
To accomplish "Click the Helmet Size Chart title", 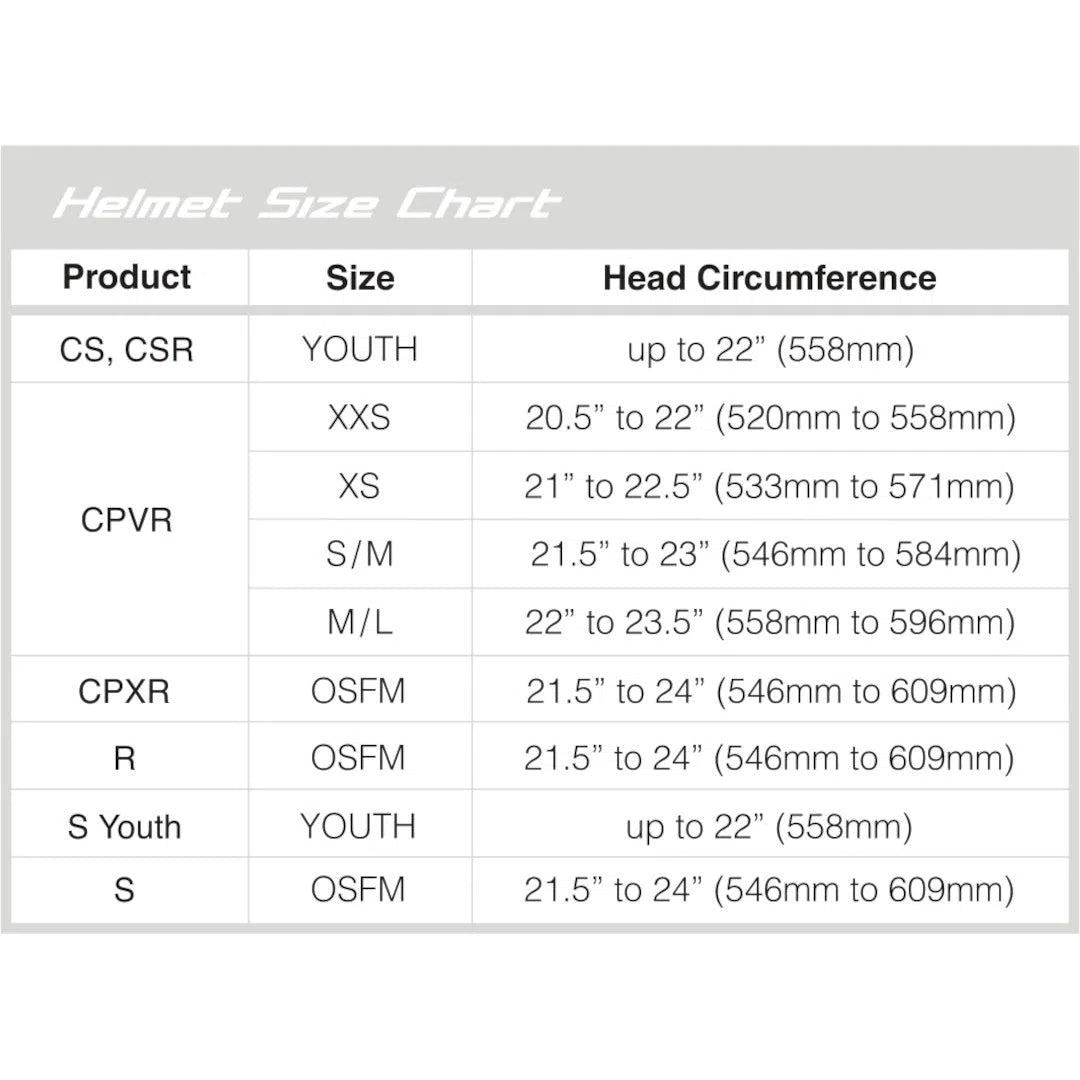I will pyautogui.click(x=306, y=203).
